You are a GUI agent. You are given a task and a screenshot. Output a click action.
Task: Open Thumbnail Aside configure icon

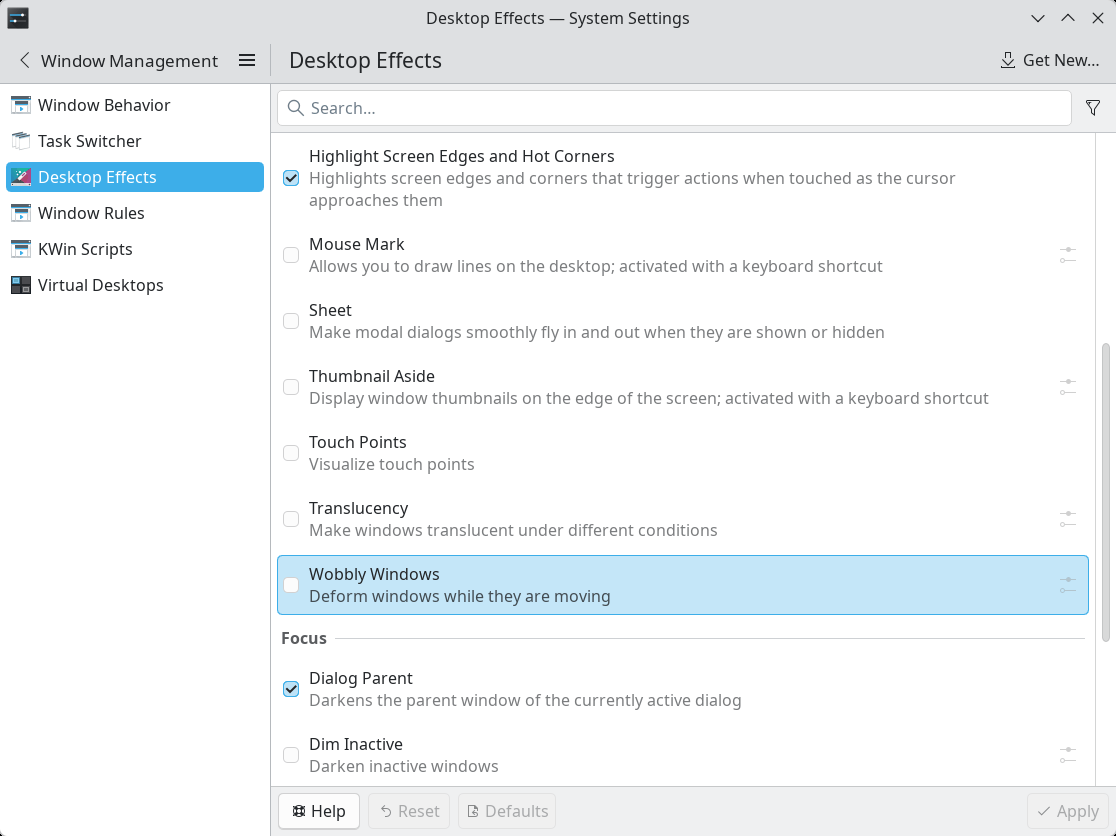point(1067,387)
